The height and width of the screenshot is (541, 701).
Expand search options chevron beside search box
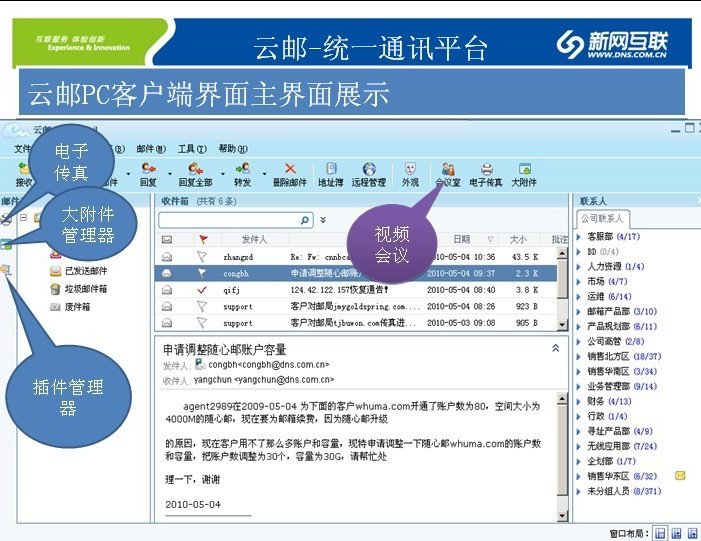323,220
